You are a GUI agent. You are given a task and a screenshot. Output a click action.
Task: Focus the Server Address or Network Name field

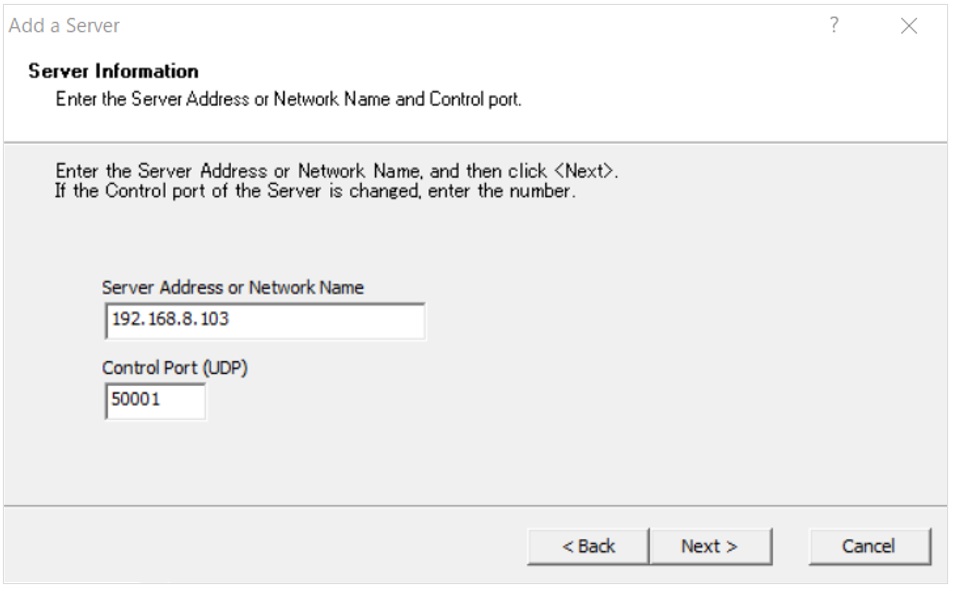point(265,321)
